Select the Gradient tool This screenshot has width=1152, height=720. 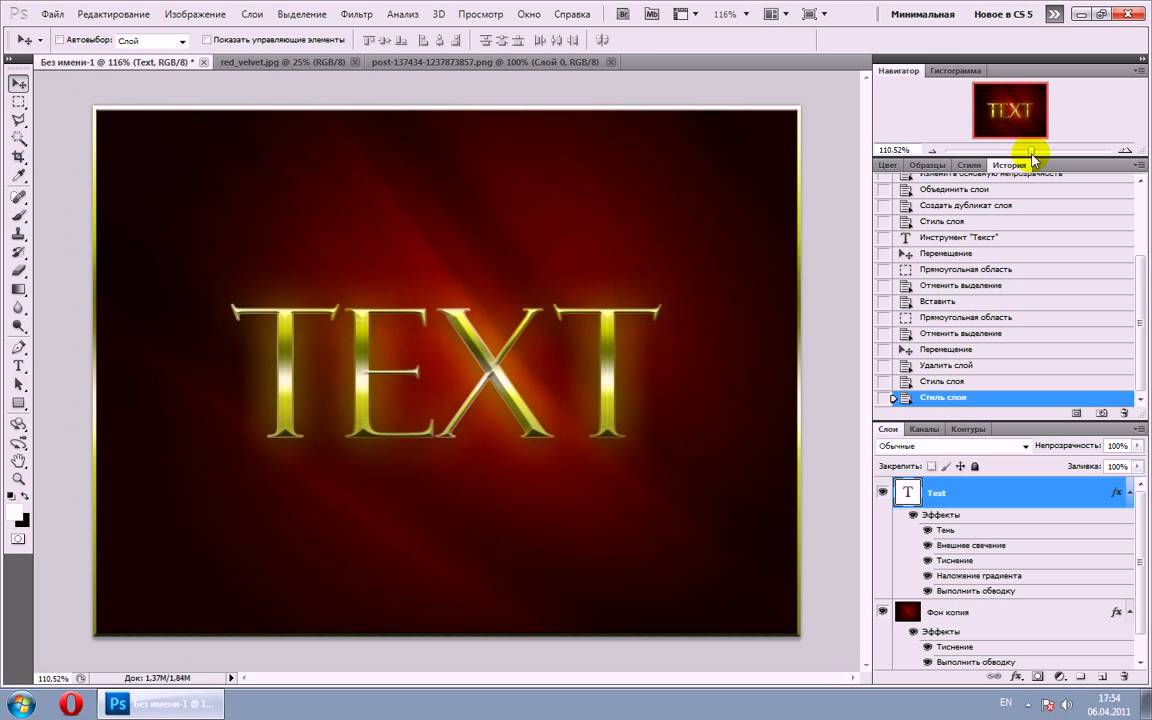(18, 289)
